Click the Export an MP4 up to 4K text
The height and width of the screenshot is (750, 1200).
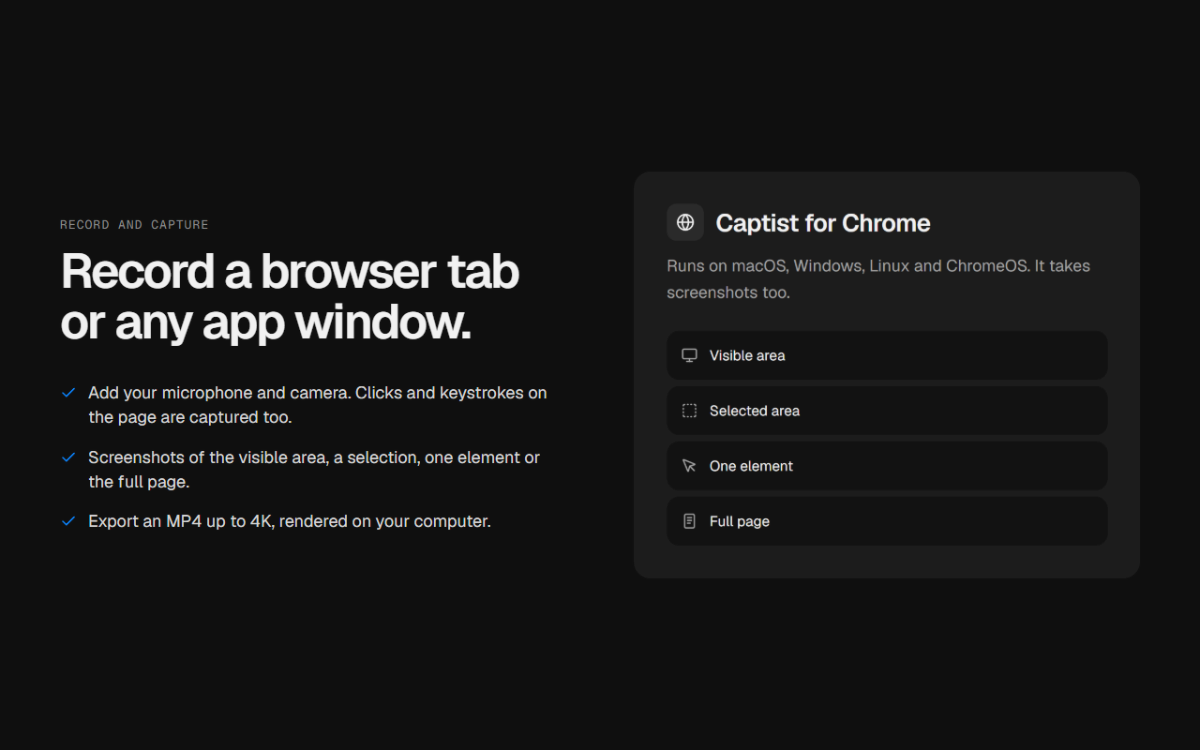[x=289, y=521]
